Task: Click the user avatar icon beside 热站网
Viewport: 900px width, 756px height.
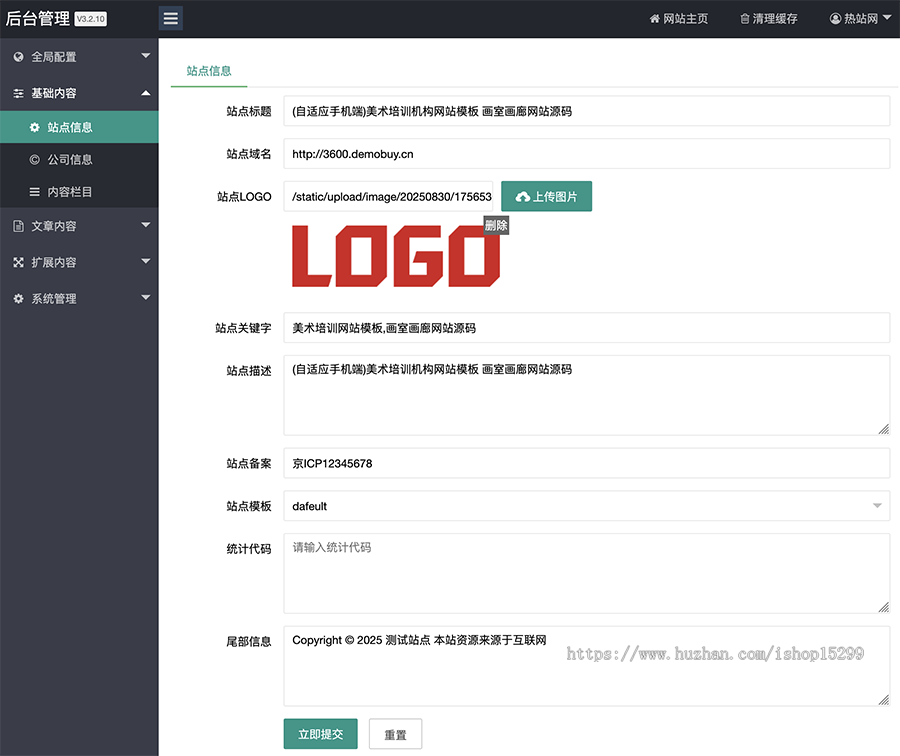Action: pyautogui.click(x=835, y=19)
